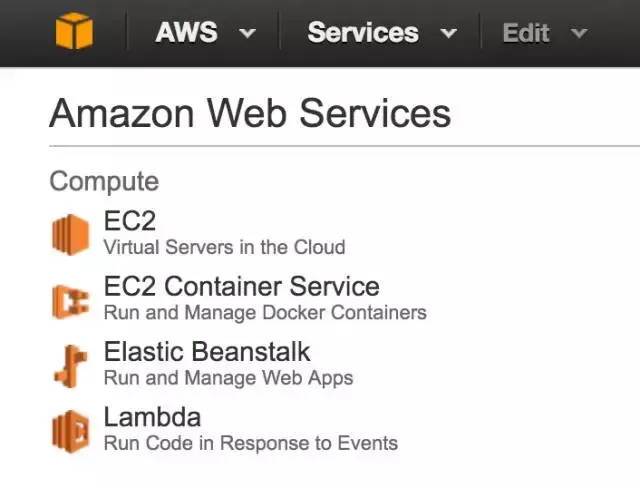The width and height of the screenshot is (640, 488).
Task: Navigate to the Elastic Beanstalk link
Action: [x=207, y=352]
